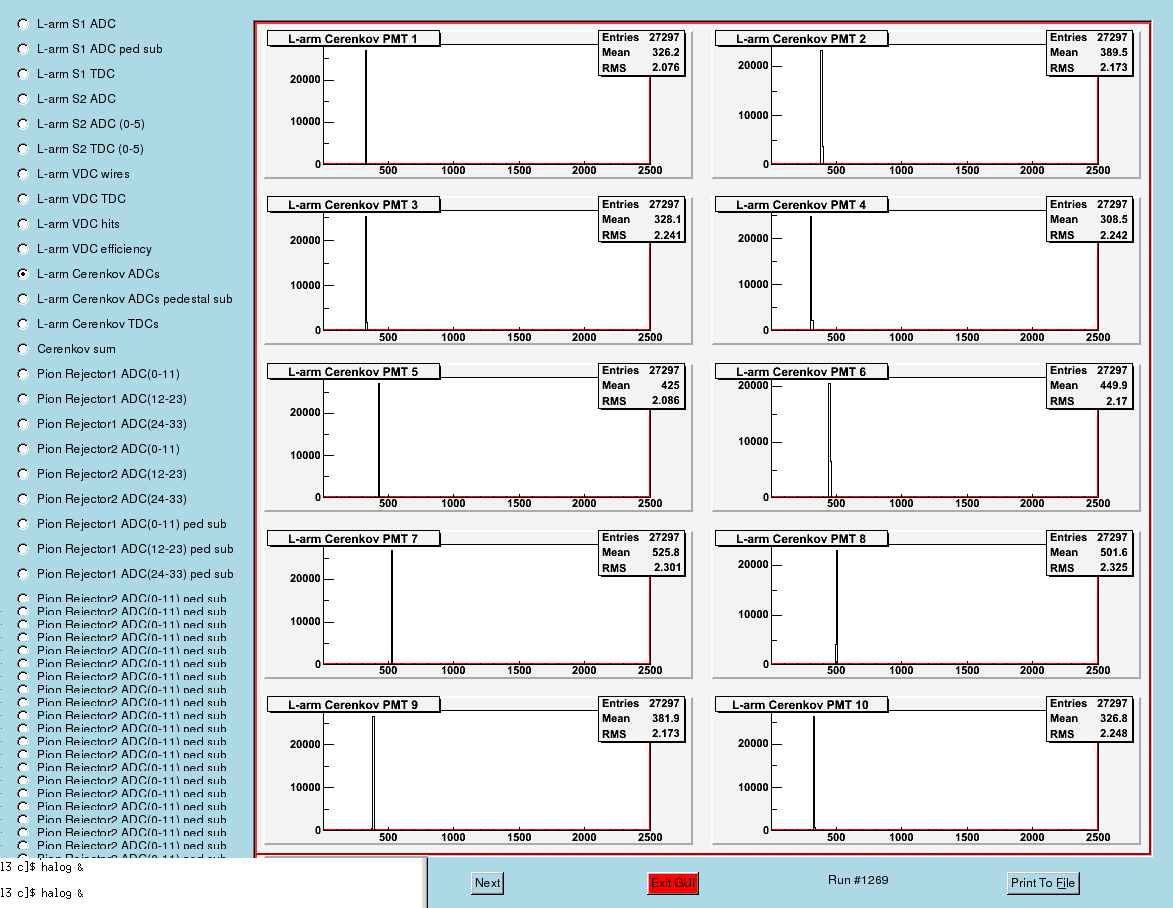Click the PMT 7 stats box with Mean 525.8
The image size is (1173, 908).
[x=641, y=553]
